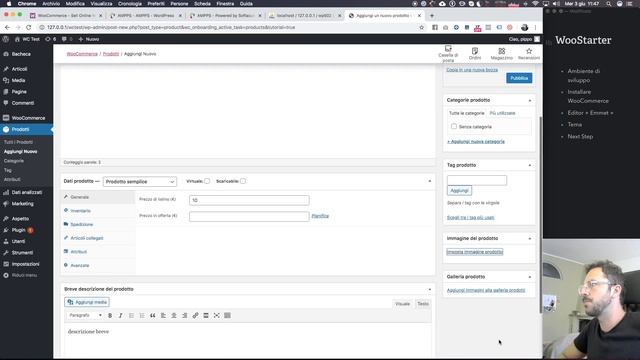The height and width of the screenshot is (360, 640).
Task: Select the Spedizione product data tab
Action: 98,224
